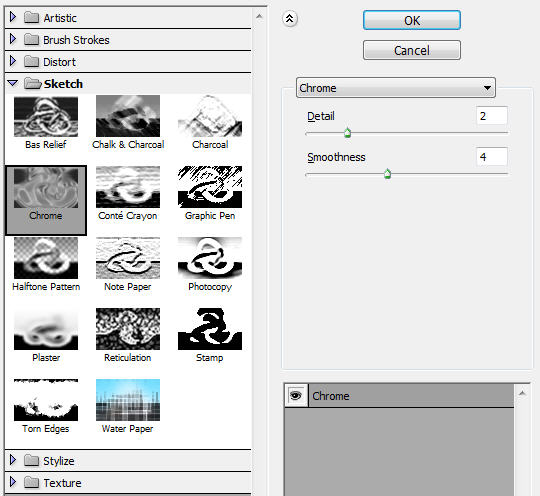
Task: Click the Smoothness slider handle
Action: [x=387, y=174]
